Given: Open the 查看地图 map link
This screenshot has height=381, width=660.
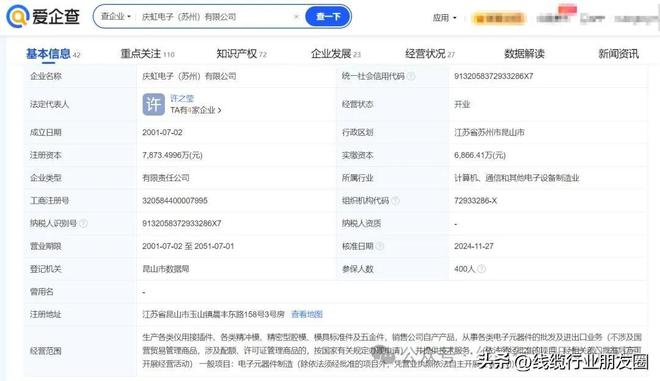Looking at the screenshot, I should (307, 314).
